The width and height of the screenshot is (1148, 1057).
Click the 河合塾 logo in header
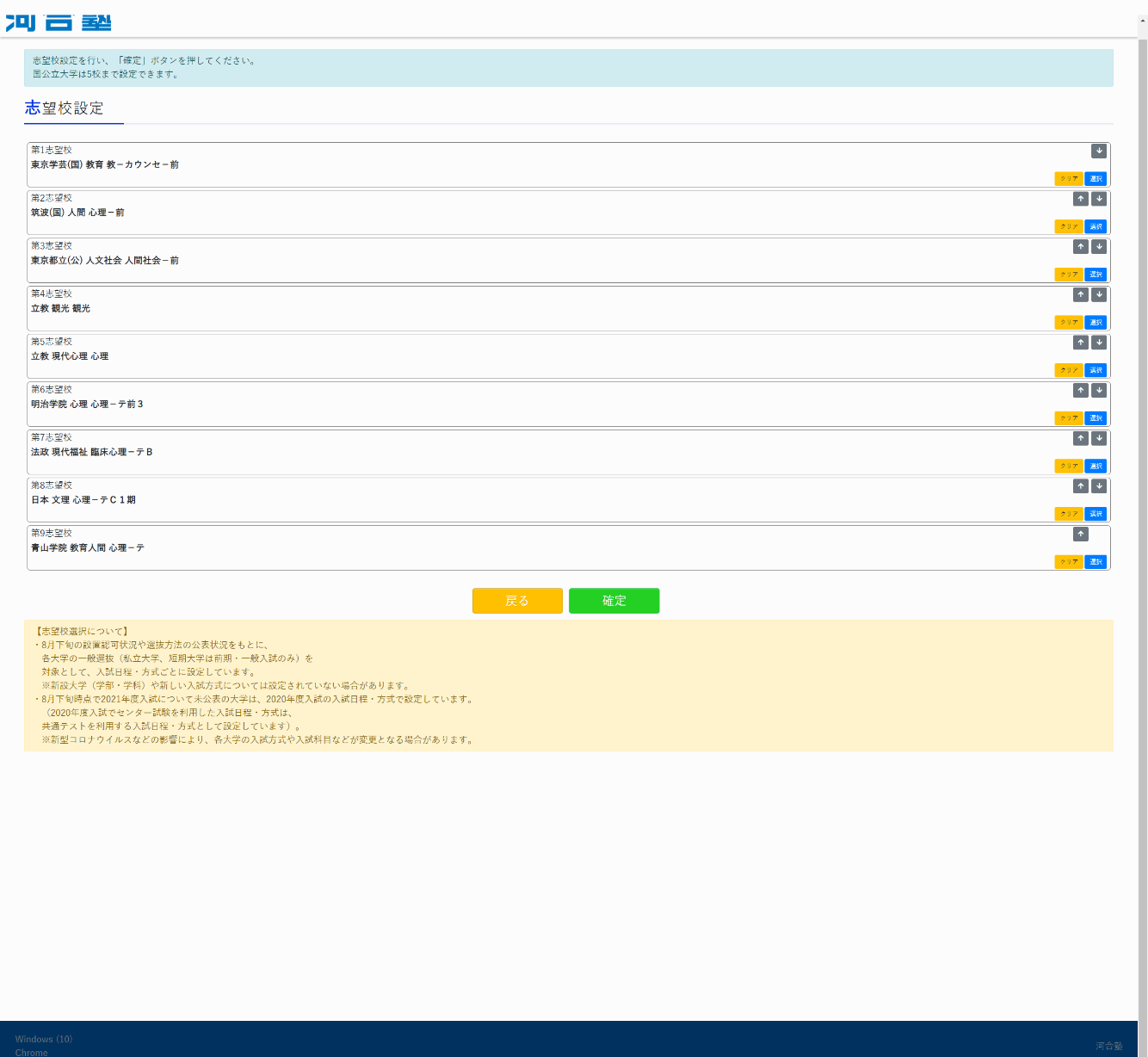(59, 23)
